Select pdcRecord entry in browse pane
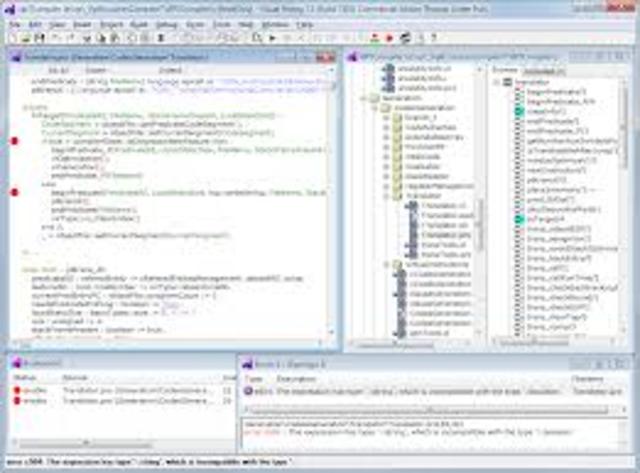The image size is (640, 473). pyautogui.click(x=547, y=180)
